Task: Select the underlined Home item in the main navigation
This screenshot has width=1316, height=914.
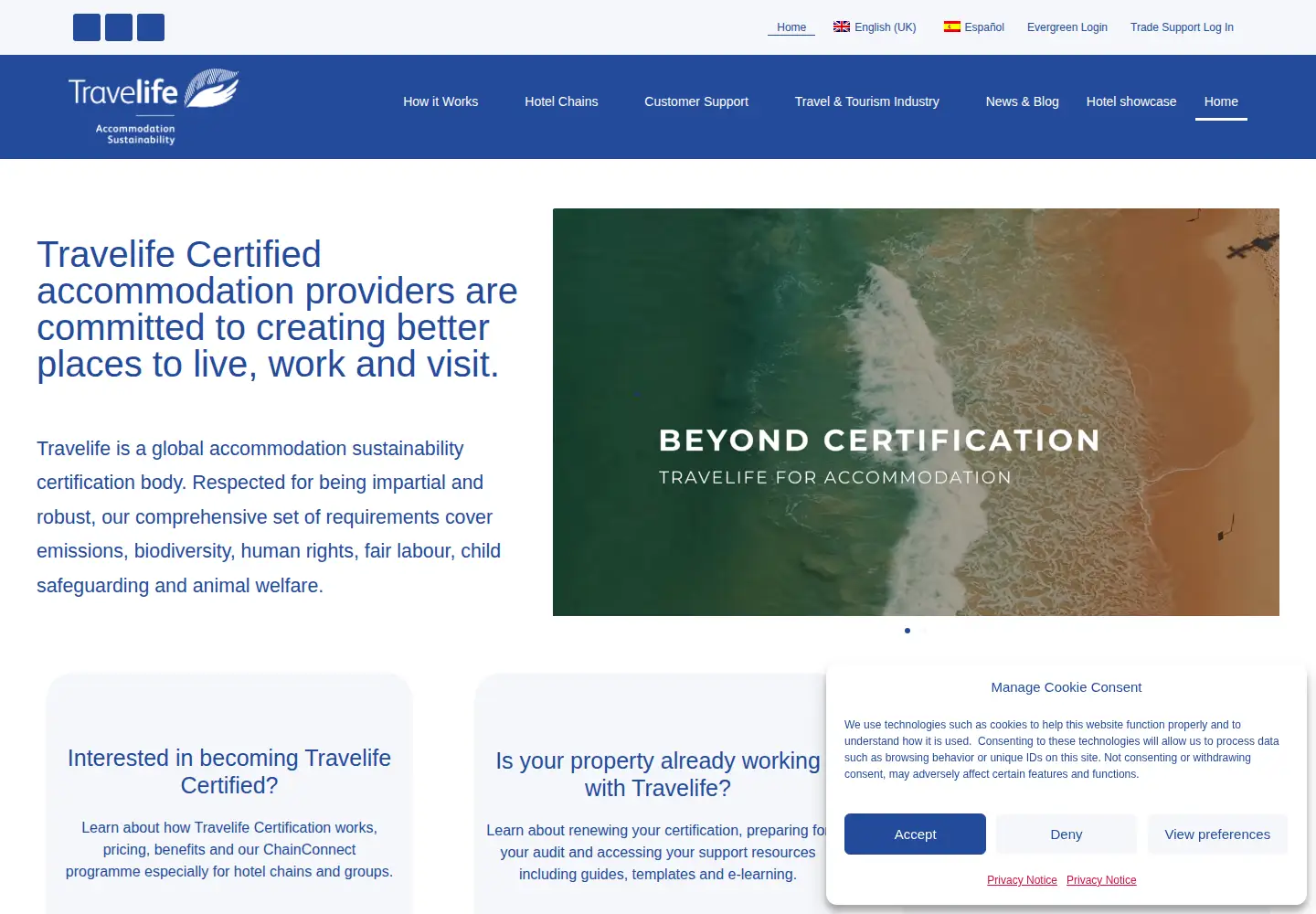Action: 1221,101
